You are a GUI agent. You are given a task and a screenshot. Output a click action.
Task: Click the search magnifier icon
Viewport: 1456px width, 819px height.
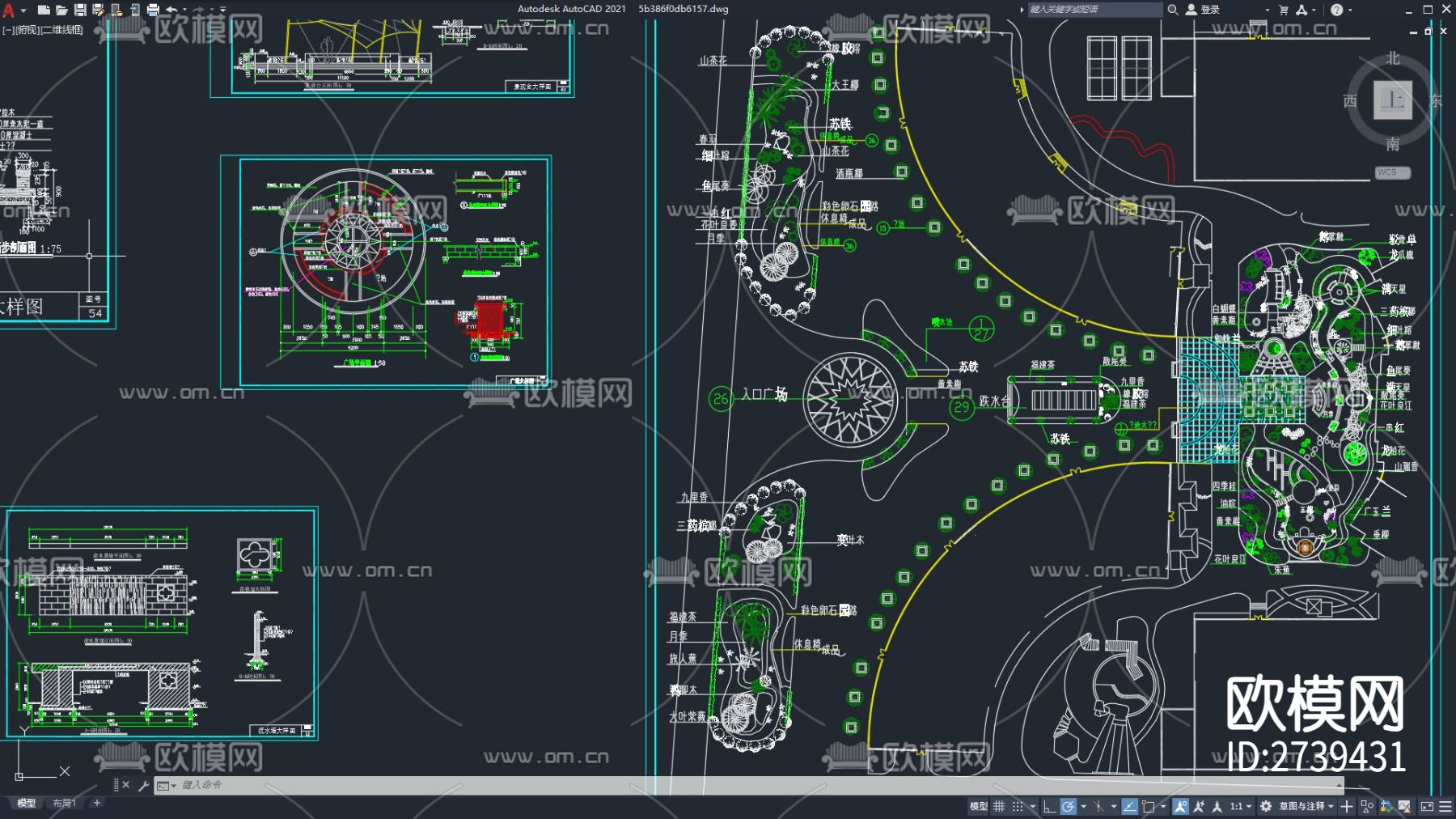click(x=1172, y=10)
